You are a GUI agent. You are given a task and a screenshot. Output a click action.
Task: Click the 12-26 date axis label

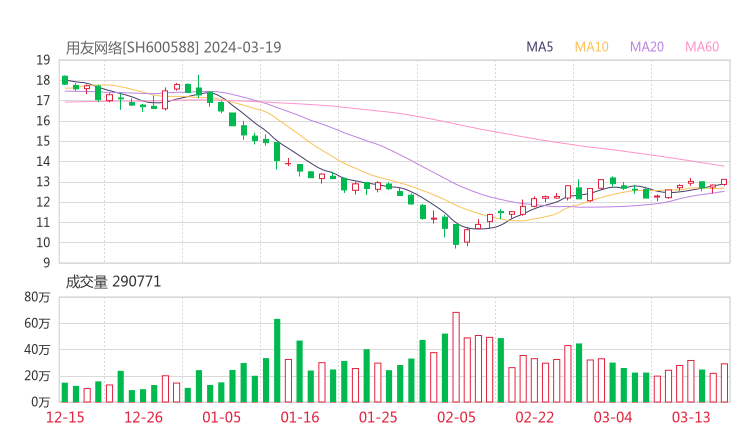[x=143, y=417]
